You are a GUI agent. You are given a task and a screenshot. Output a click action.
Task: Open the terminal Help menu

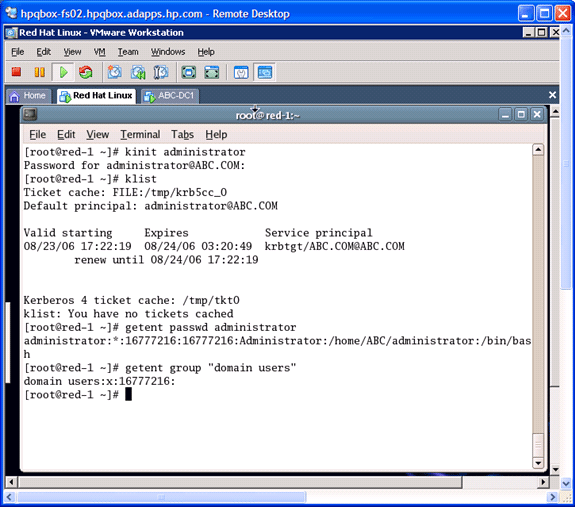[x=216, y=135]
